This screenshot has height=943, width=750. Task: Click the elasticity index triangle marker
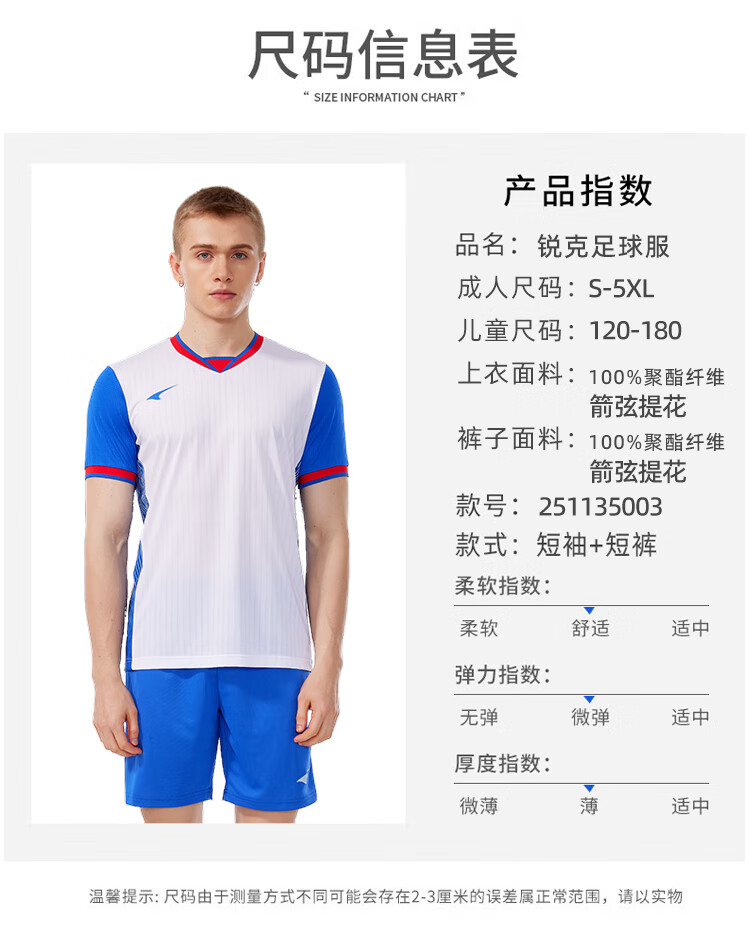[589, 699]
